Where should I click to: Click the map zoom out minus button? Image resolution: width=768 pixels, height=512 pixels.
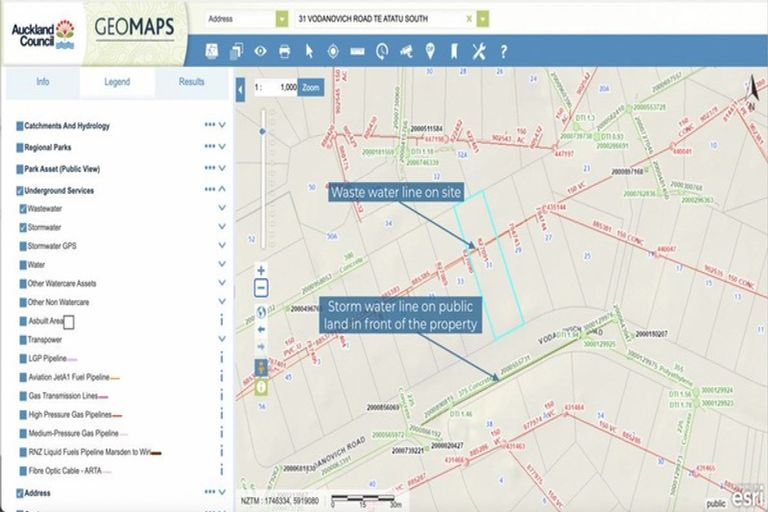tap(261, 288)
